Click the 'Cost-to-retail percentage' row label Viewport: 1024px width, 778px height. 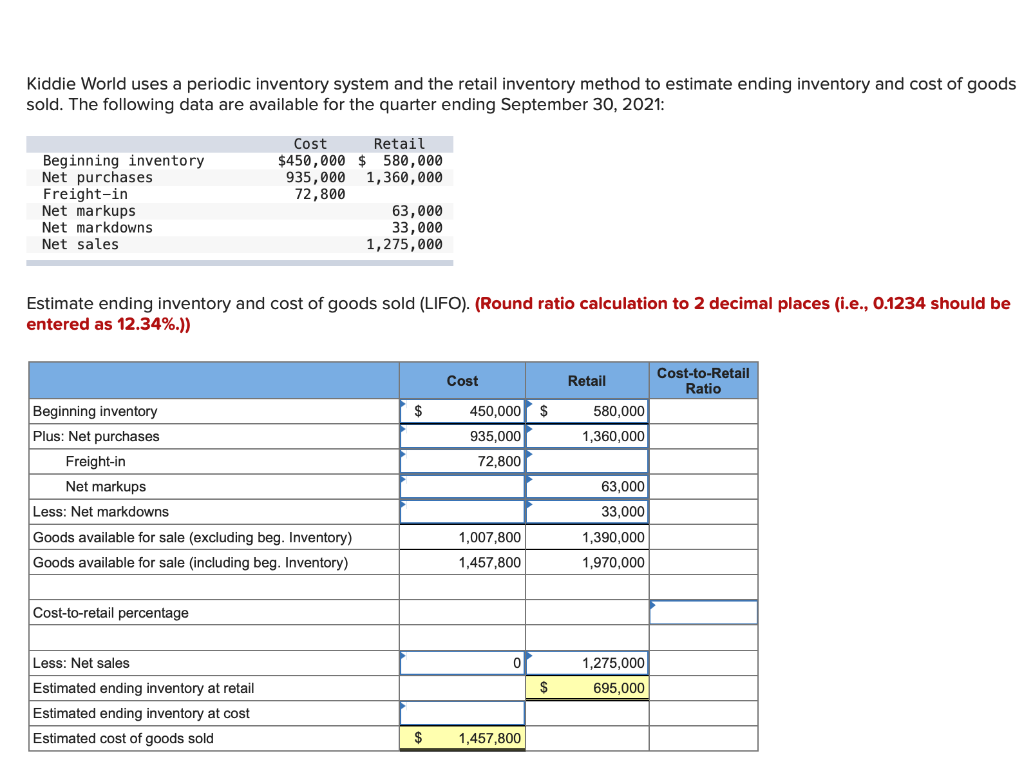[111, 613]
